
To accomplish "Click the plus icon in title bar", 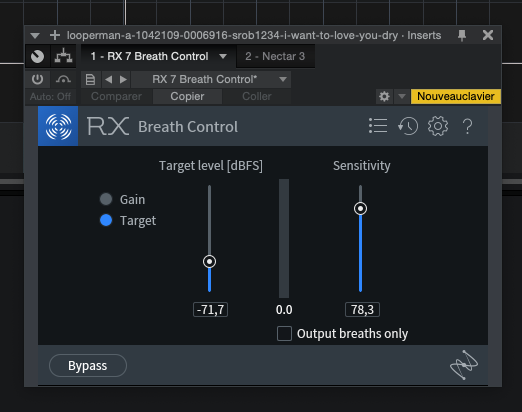I will (55, 35).
